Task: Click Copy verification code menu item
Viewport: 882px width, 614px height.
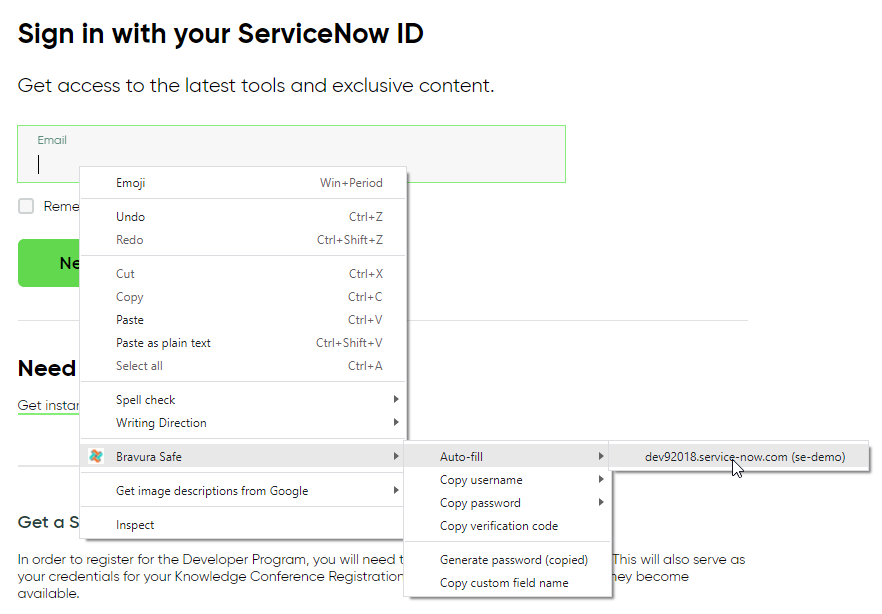Action: click(x=499, y=526)
